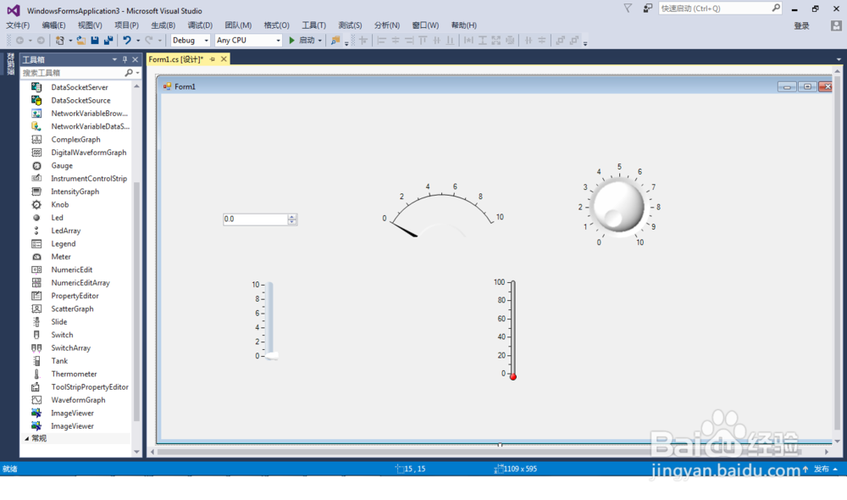Select the Knob tool icon

[x=36, y=204]
